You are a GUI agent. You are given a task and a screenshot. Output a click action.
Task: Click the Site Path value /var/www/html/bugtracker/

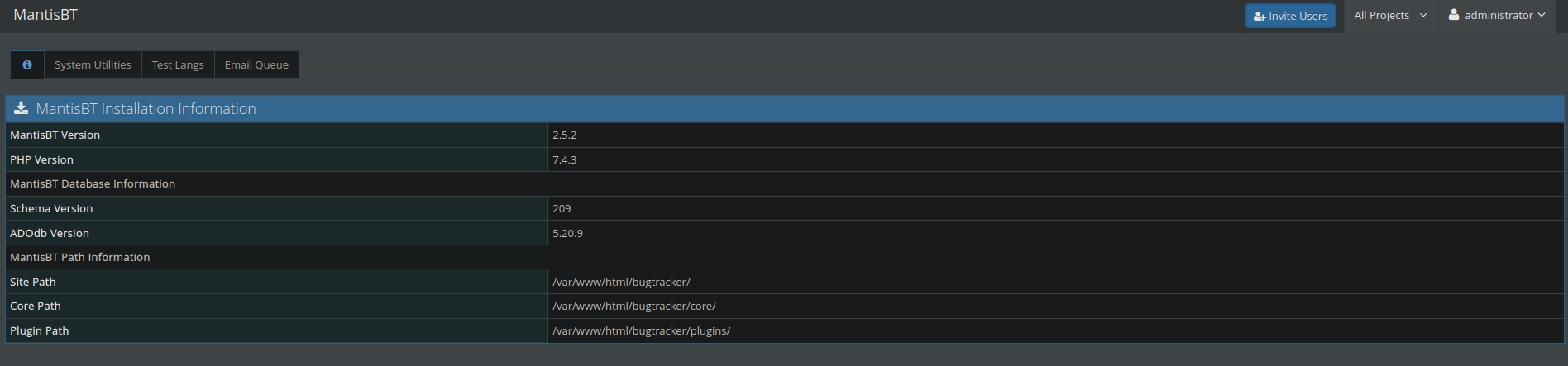tap(621, 282)
